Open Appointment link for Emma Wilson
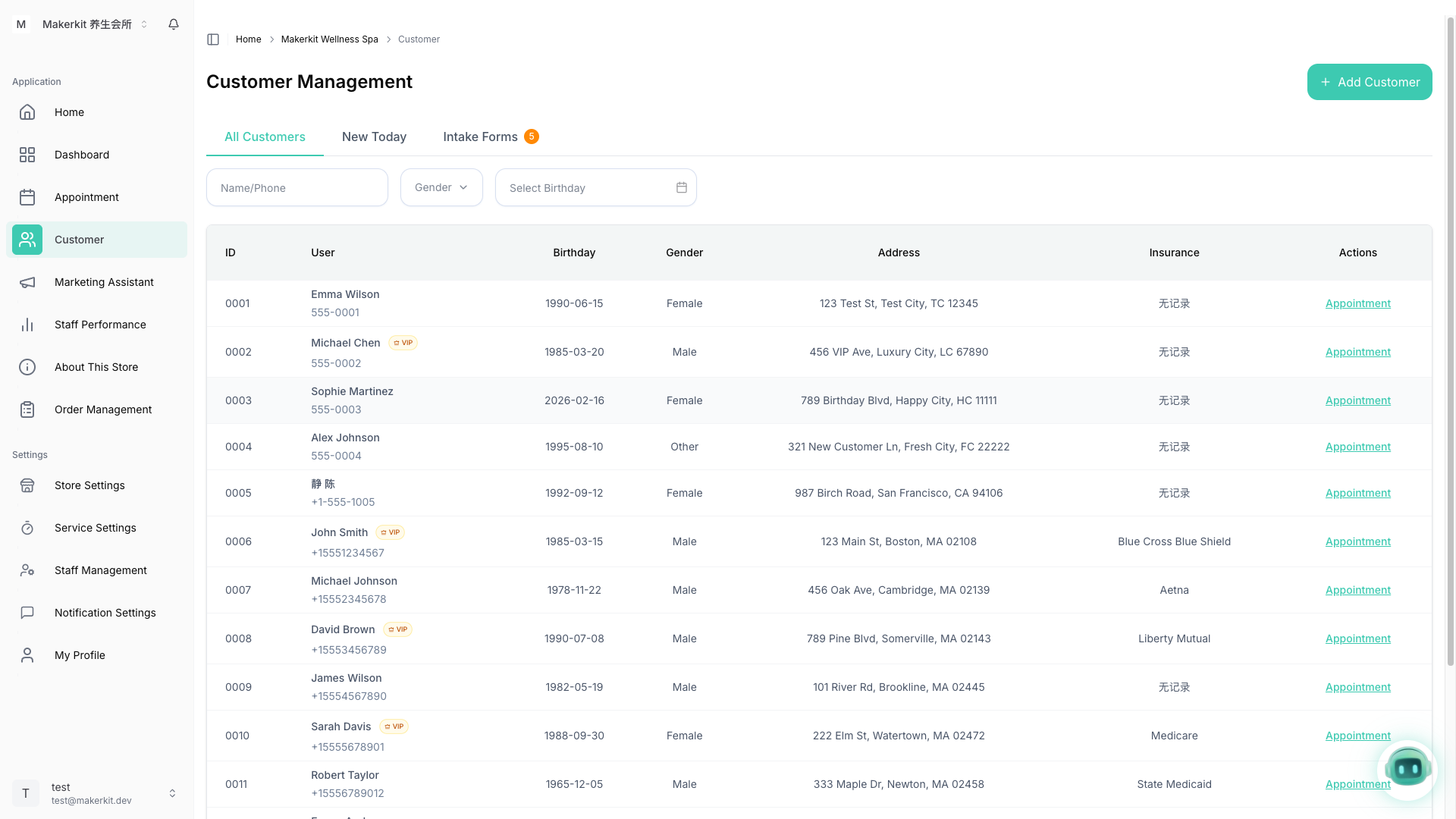The height and width of the screenshot is (819, 1456). pos(1357,303)
